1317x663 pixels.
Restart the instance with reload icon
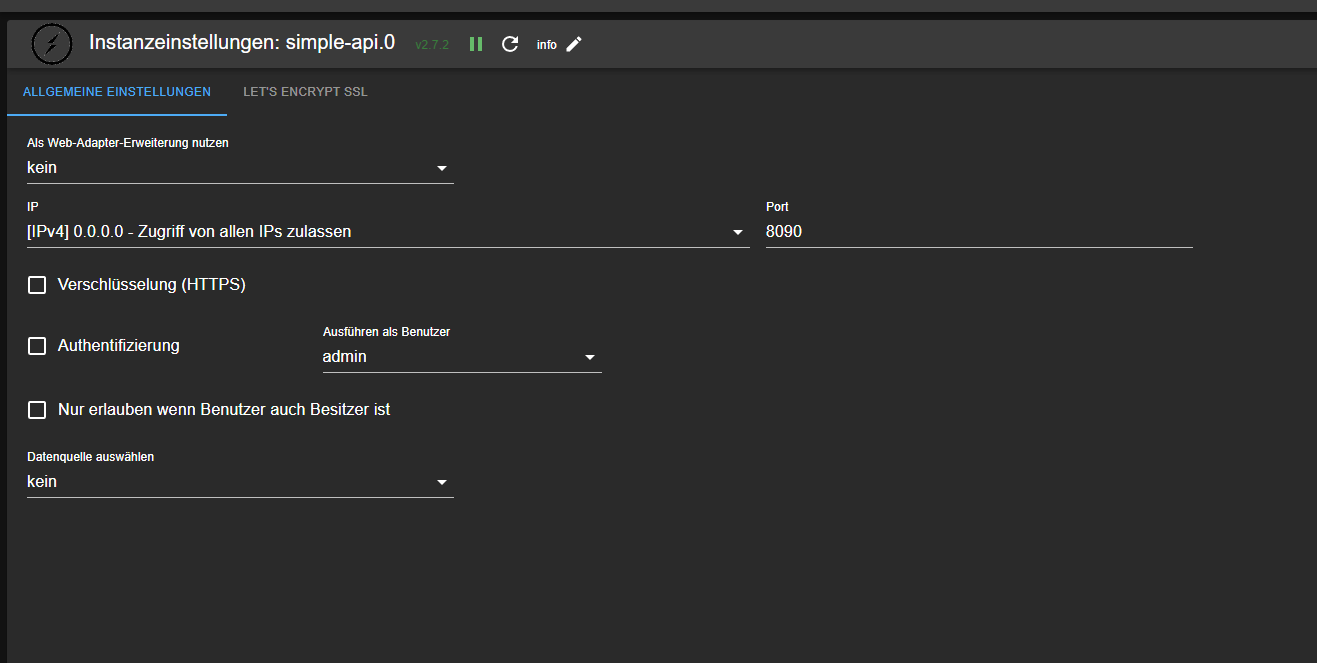[510, 44]
